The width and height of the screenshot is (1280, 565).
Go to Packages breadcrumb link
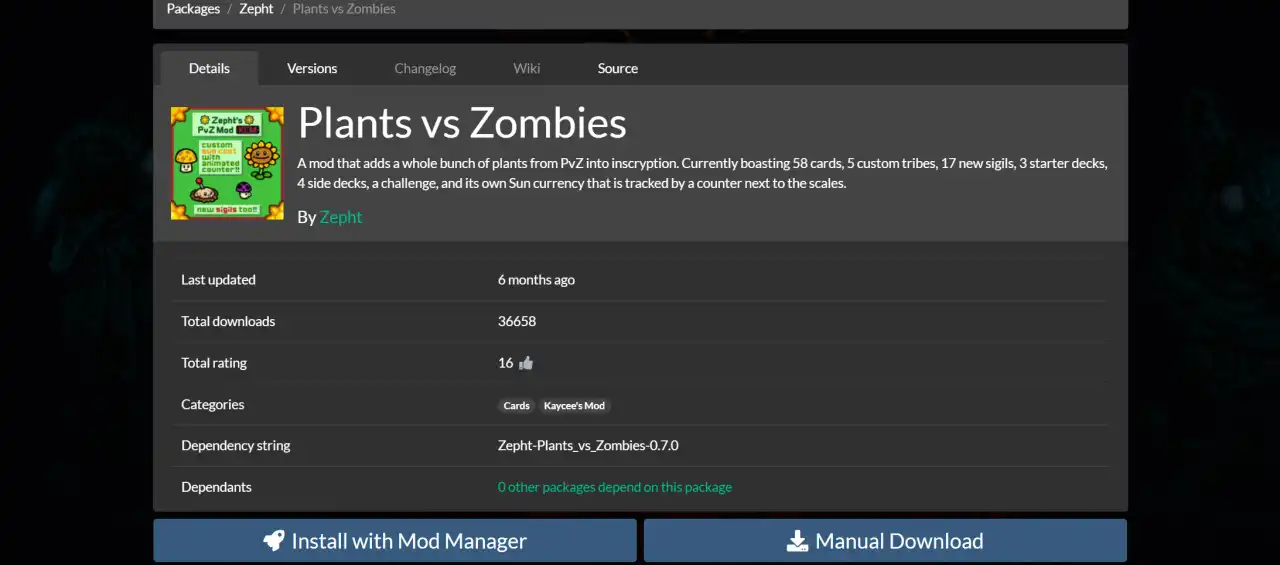pos(193,9)
